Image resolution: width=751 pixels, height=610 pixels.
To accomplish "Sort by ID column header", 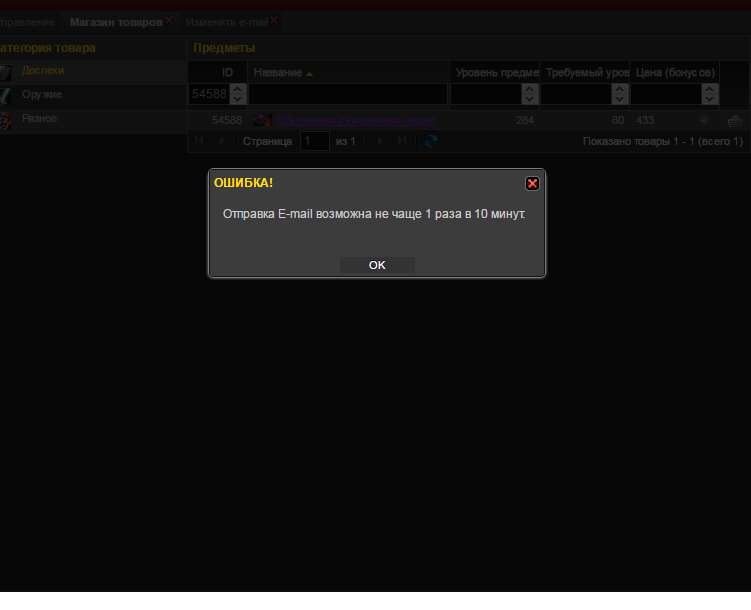I will tap(227, 72).
